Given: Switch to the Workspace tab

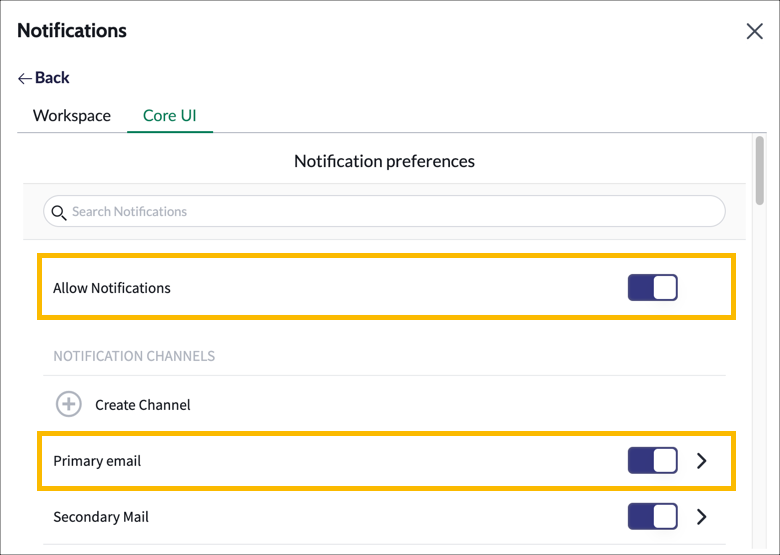Looking at the screenshot, I should (72, 115).
